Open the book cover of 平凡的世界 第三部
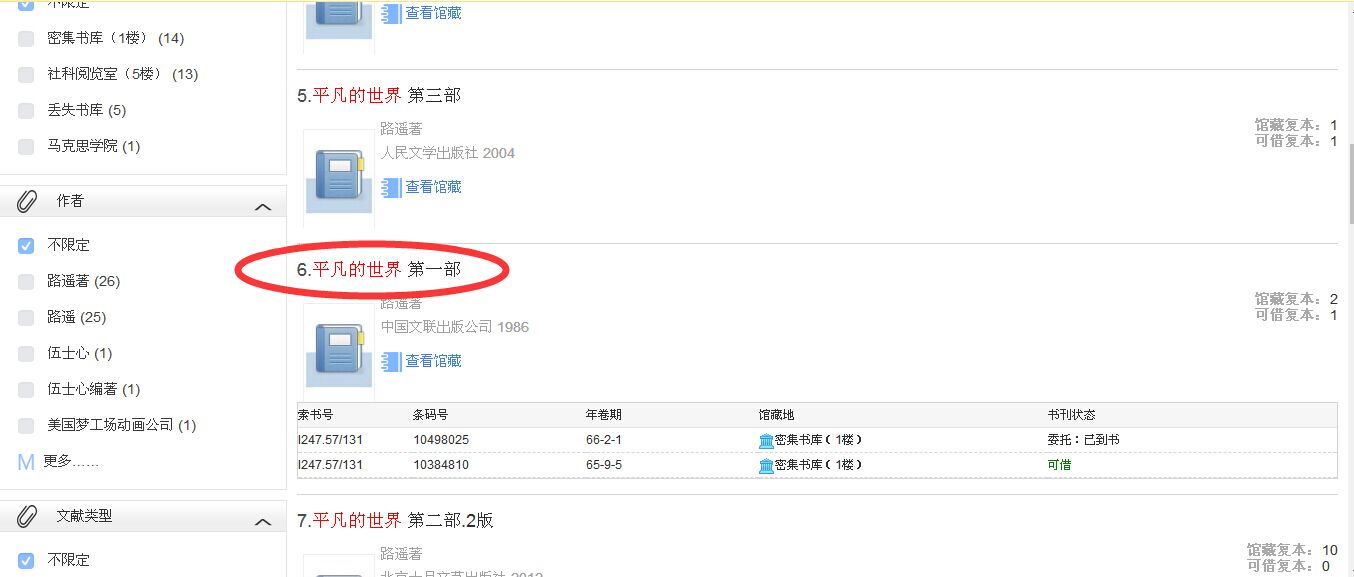This screenshot has width=1354, height=577. (339, 181)
